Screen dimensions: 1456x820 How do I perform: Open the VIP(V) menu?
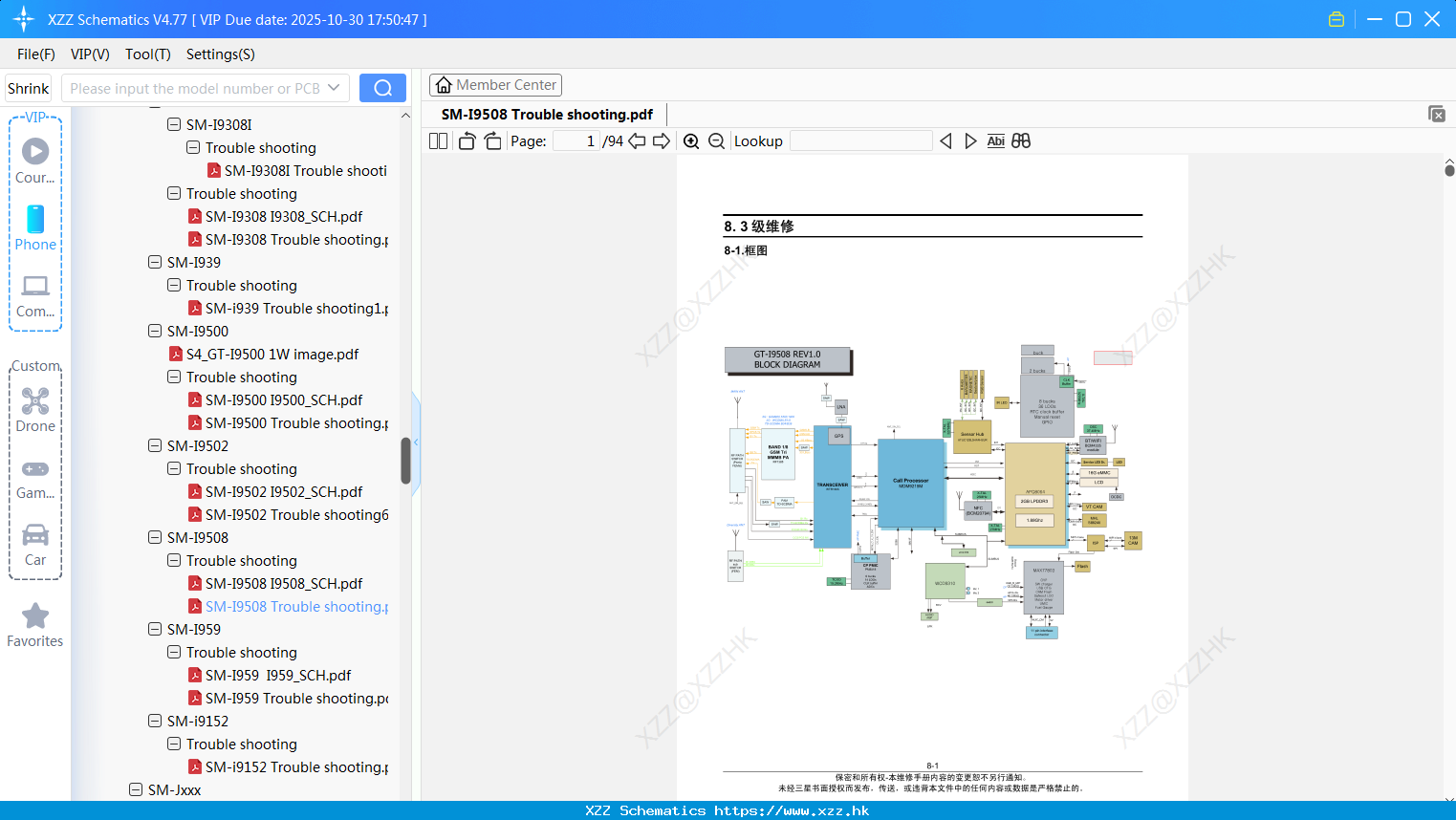[x=90, y=54]
